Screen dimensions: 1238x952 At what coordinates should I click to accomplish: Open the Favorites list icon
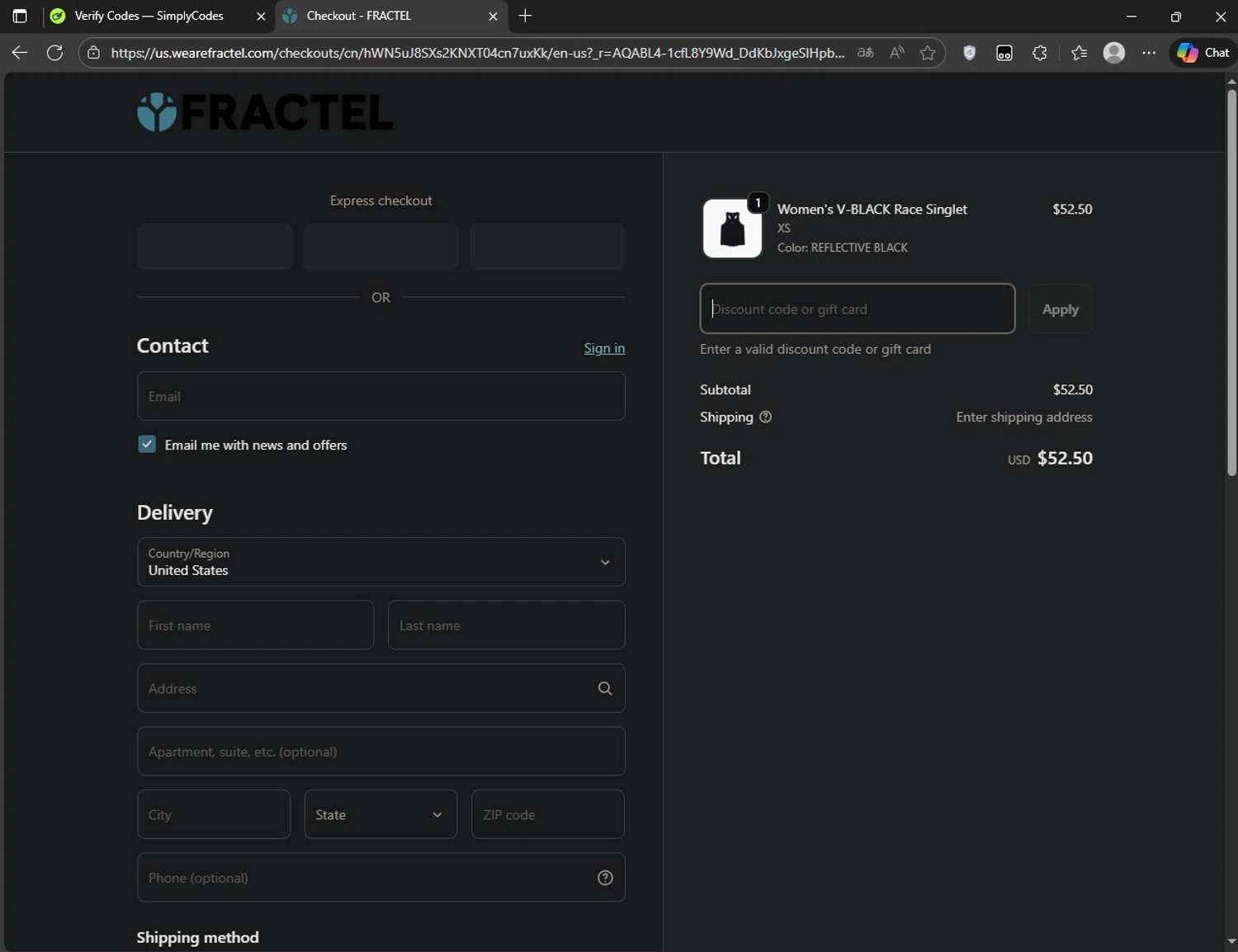tap(1079, 53)
